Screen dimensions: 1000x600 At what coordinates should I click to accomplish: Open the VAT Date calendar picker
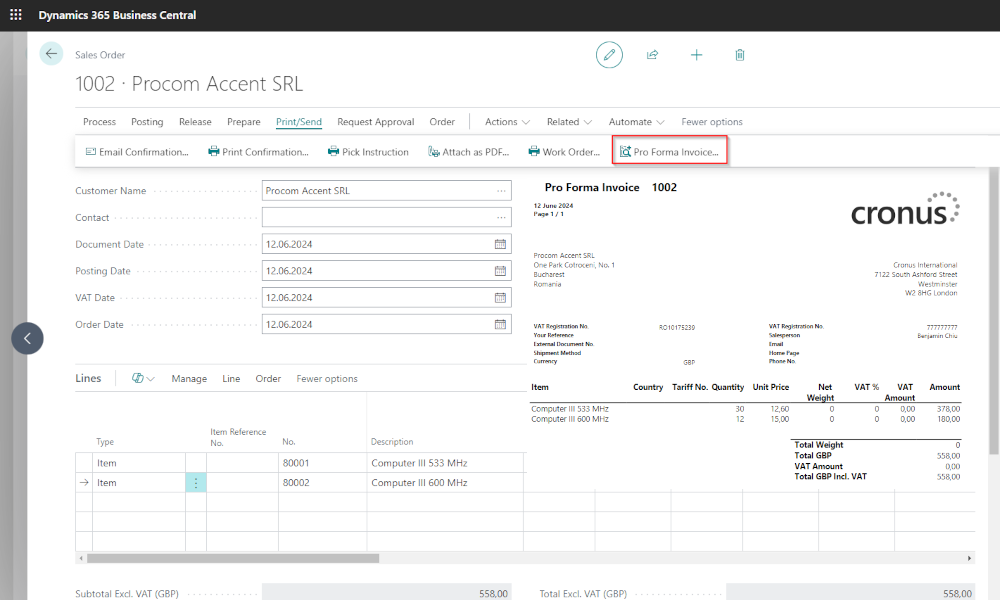tap(501, 298)
